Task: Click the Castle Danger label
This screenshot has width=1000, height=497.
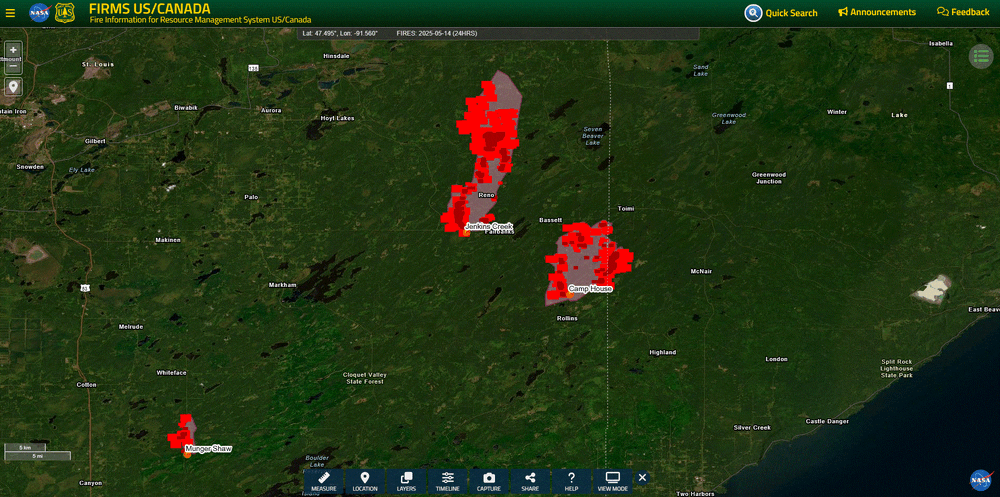Action: (x=827, y=422)
